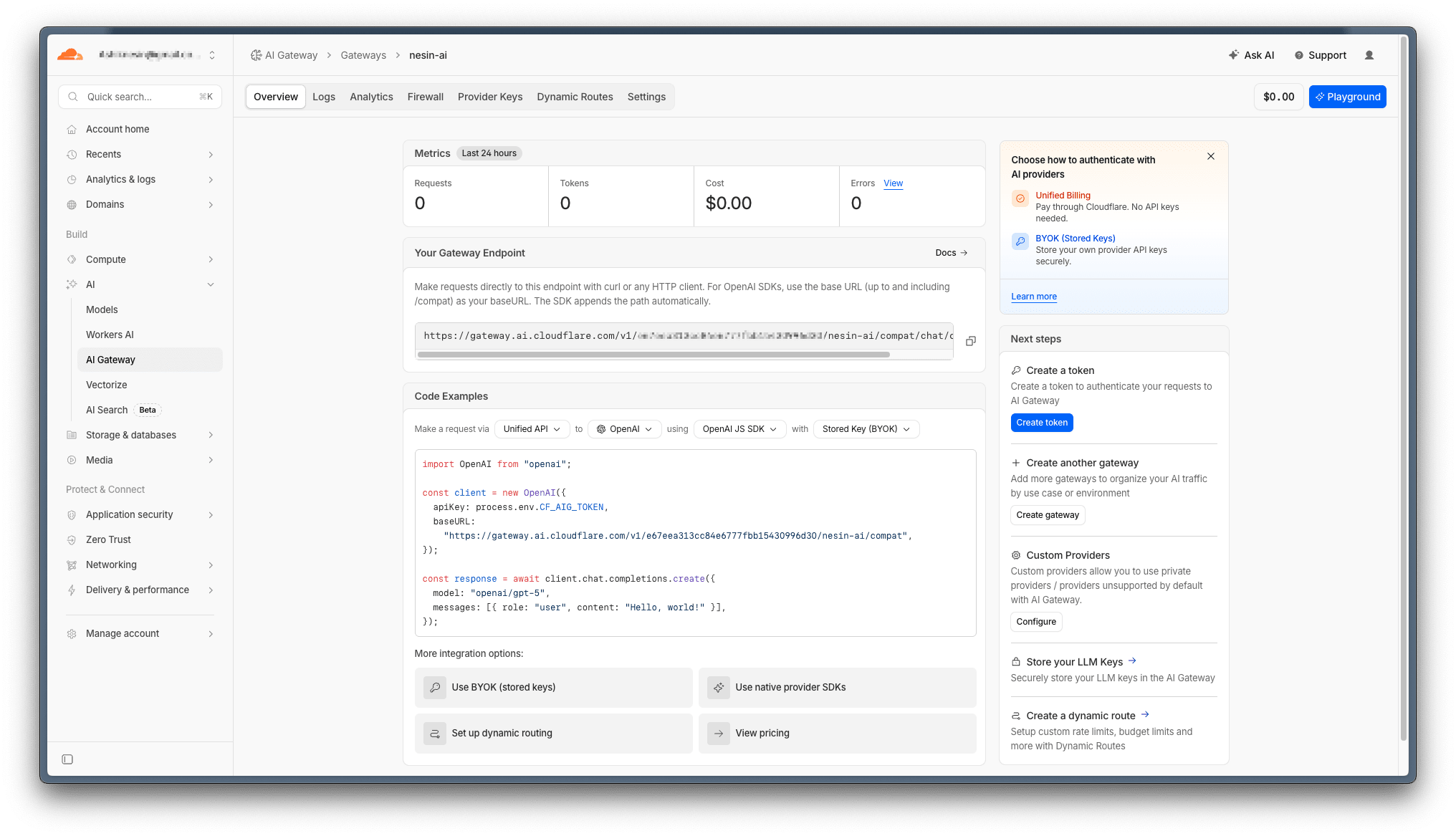This screenshot has width=1456, height=836.
Task: Change the OpenAI provider dropdown
Action: click(624, 429)
